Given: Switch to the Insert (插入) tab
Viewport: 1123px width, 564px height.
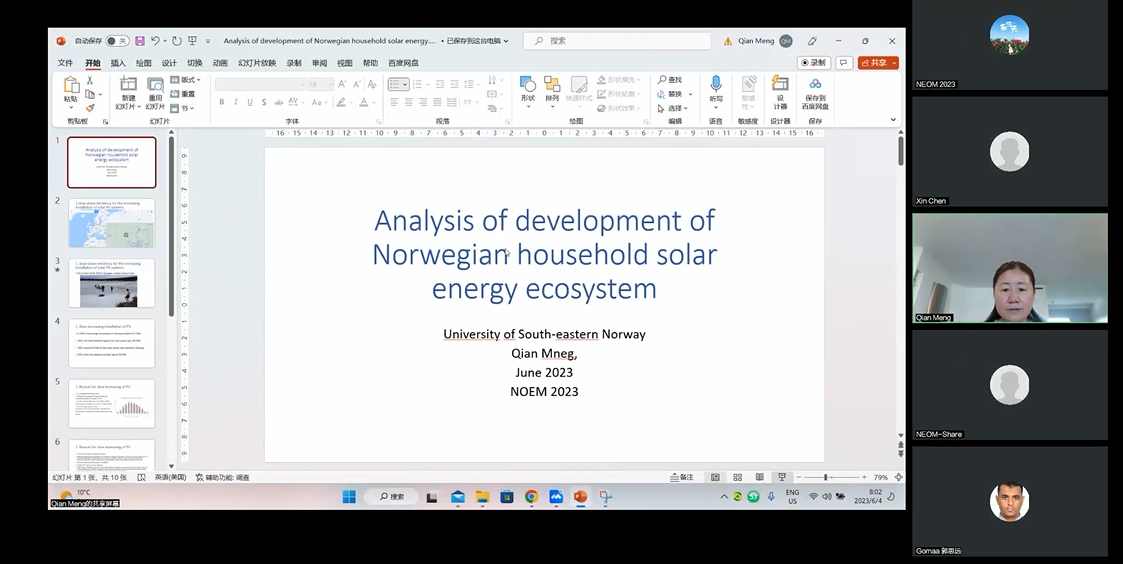Looking at the screenshot, I should [x=118, y=63].
